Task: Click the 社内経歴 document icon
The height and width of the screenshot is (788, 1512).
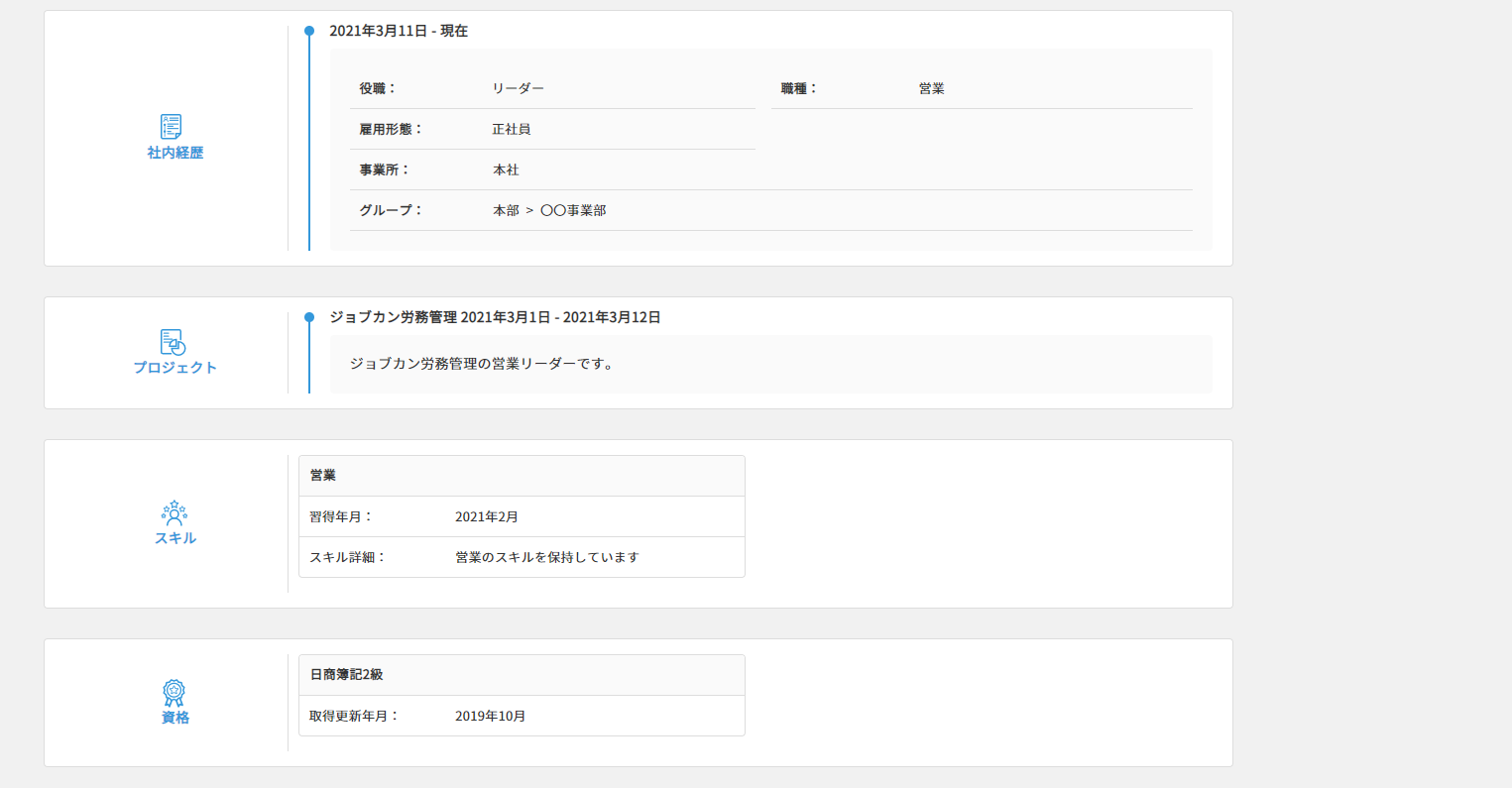Action: (172, 126)
